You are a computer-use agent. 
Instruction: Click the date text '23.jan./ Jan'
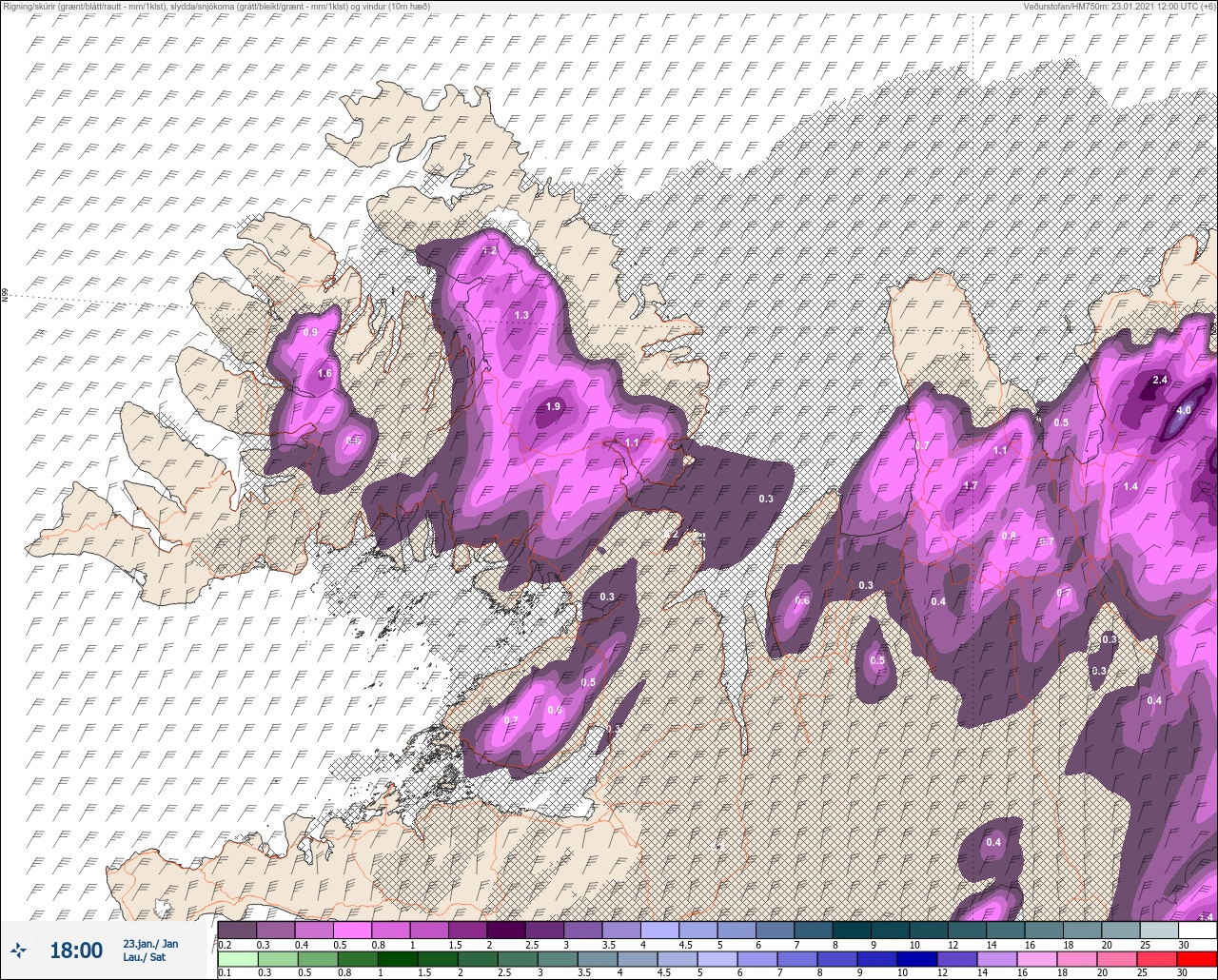[150, 943]
